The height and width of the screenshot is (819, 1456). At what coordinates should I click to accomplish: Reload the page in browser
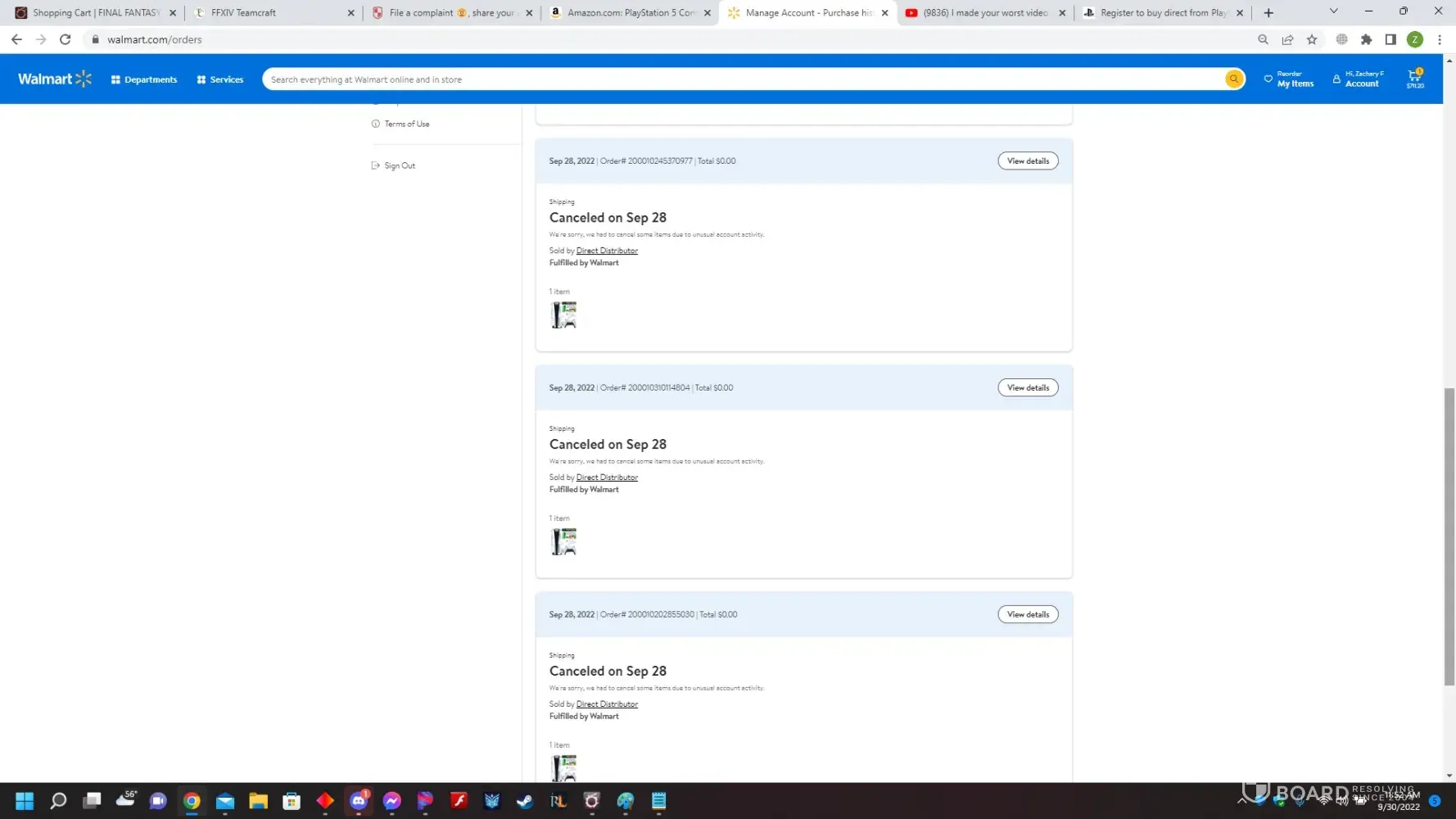point(66,39)
